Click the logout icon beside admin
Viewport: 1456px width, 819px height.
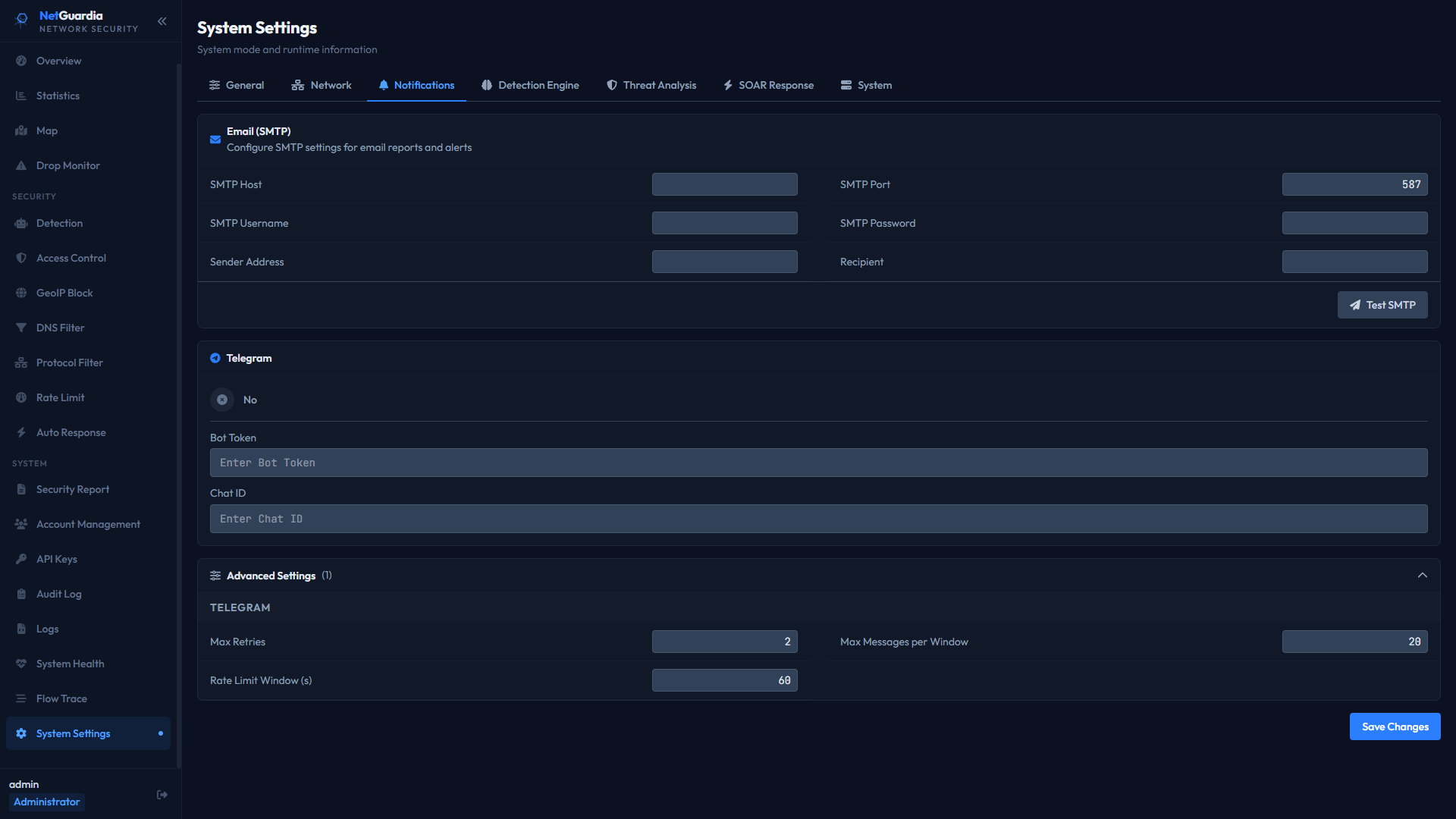(x=162, y=795)
